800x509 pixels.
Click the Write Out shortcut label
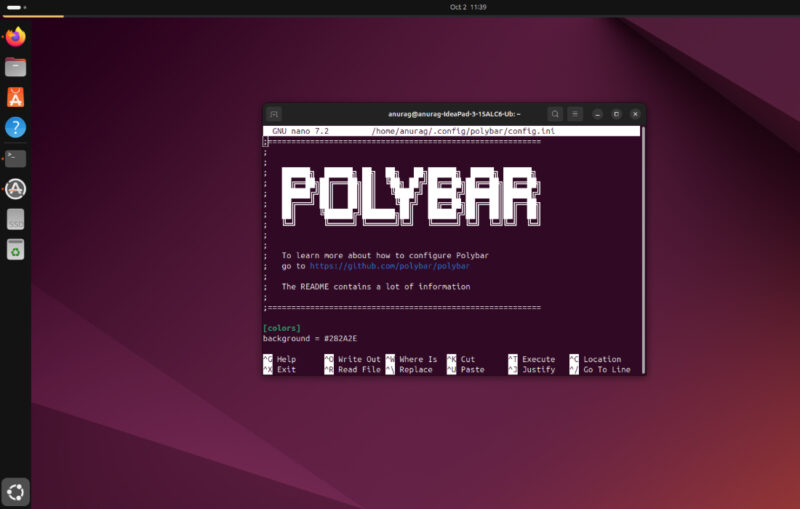tap(359, 360)
